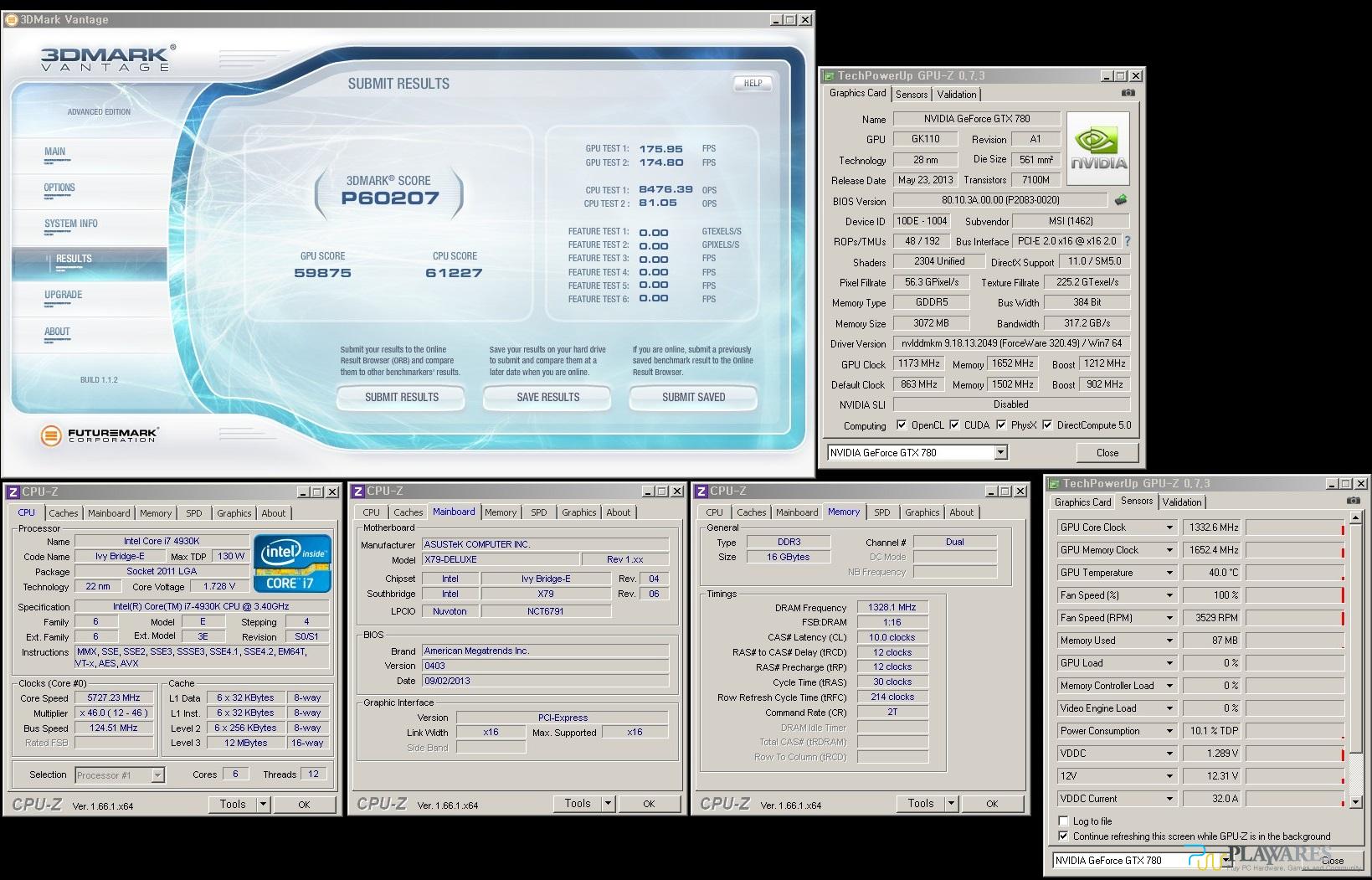Viewport: 1372px width, 880px height.
Task: Switch to the Graphics tab in CPU-Z Memory window
Action: (x=922, y=512)
